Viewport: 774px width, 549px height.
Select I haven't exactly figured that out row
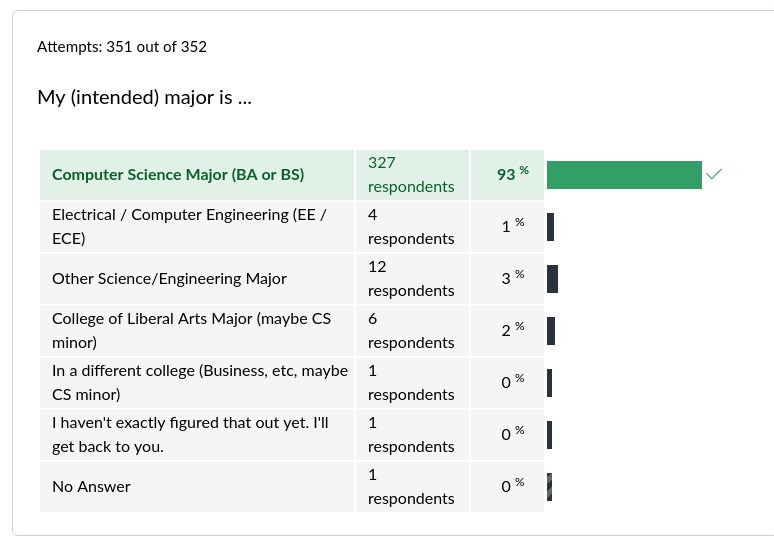[x=292, y=435]
